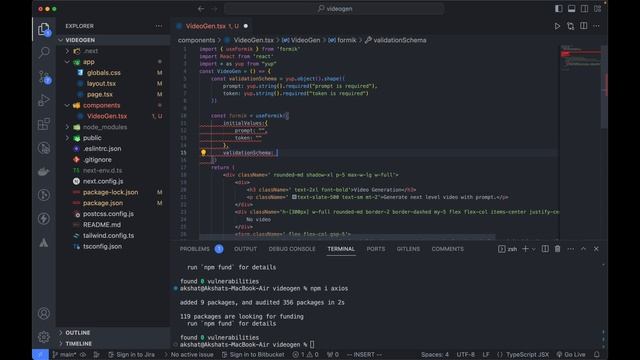Open remote window indicator in status bar
The width and height of the screenshot is (640, 360).
[x=40, y=354]
